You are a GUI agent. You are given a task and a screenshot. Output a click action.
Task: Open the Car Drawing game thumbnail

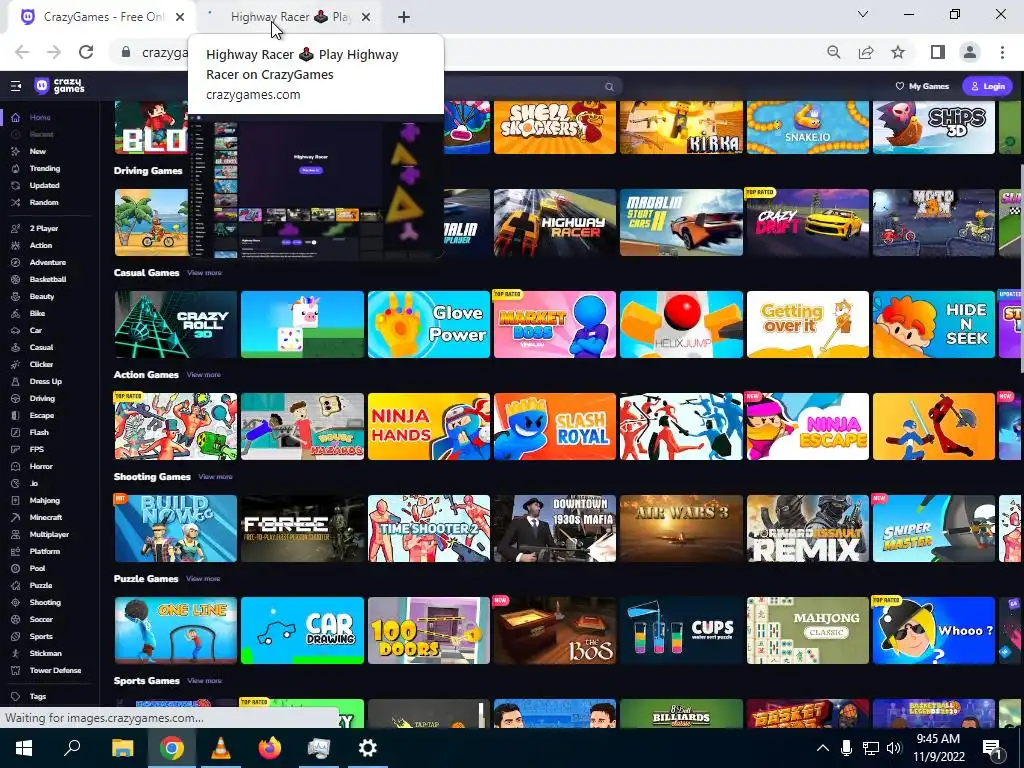(302, 630)
